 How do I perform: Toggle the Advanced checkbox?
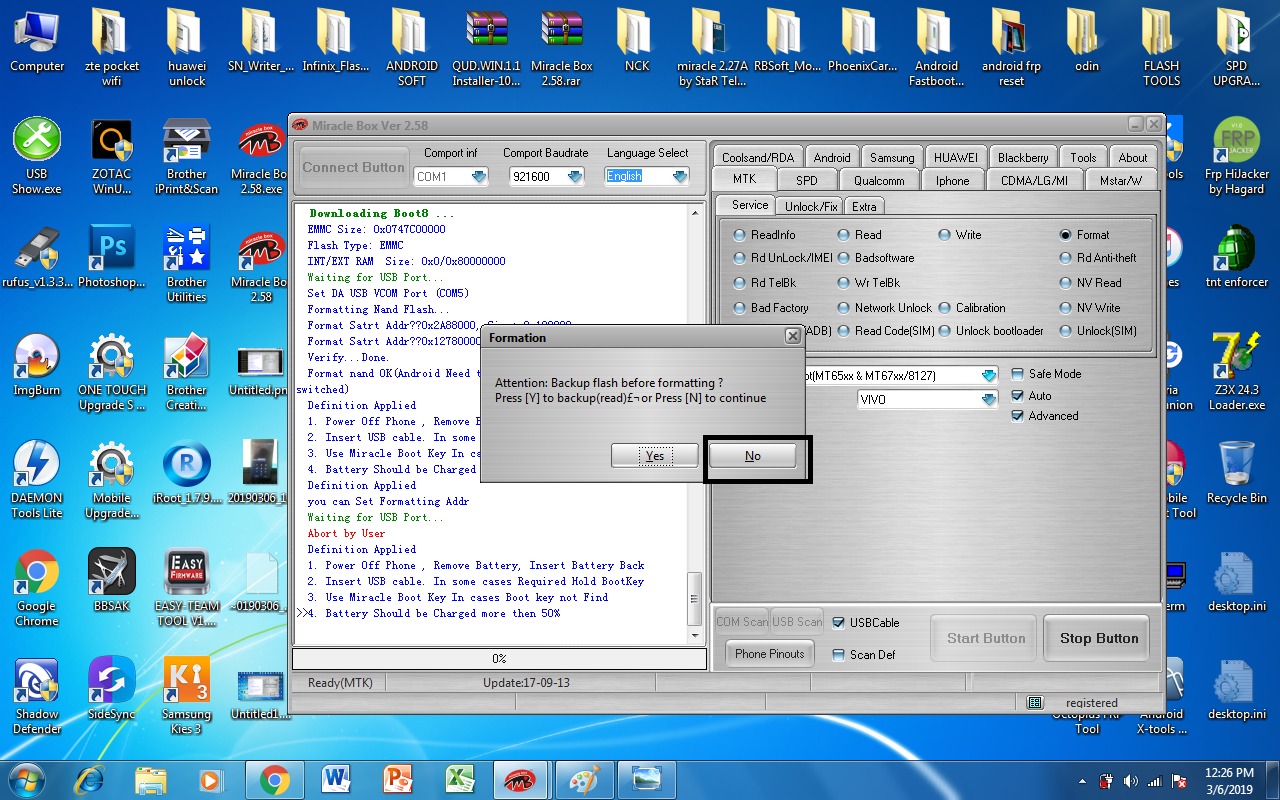click(x=1018, y=416)
